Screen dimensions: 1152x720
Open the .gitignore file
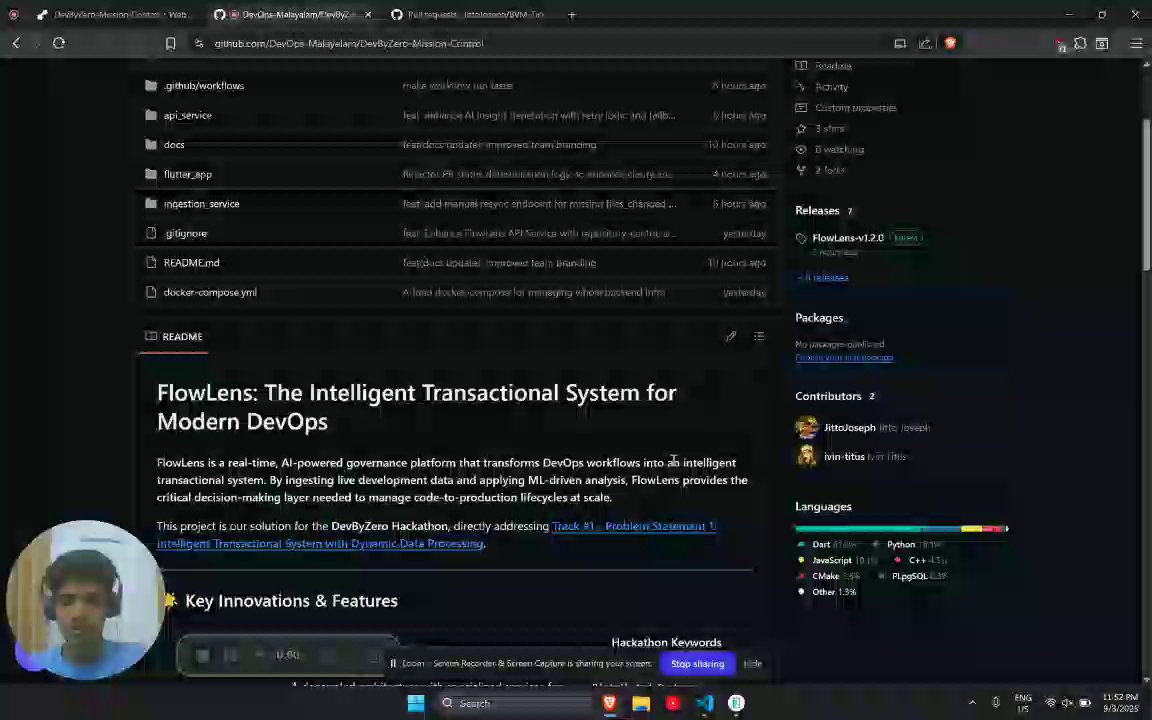[x=185, y=233]
